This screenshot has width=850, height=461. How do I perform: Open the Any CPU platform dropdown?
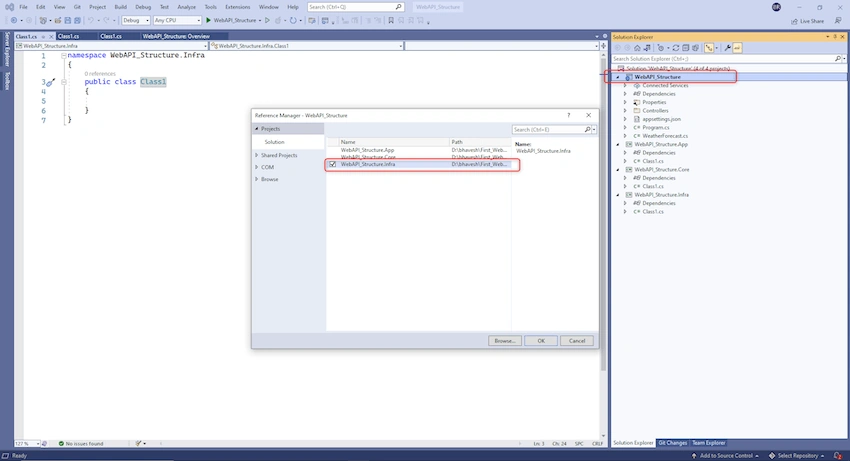coord(177,21)
